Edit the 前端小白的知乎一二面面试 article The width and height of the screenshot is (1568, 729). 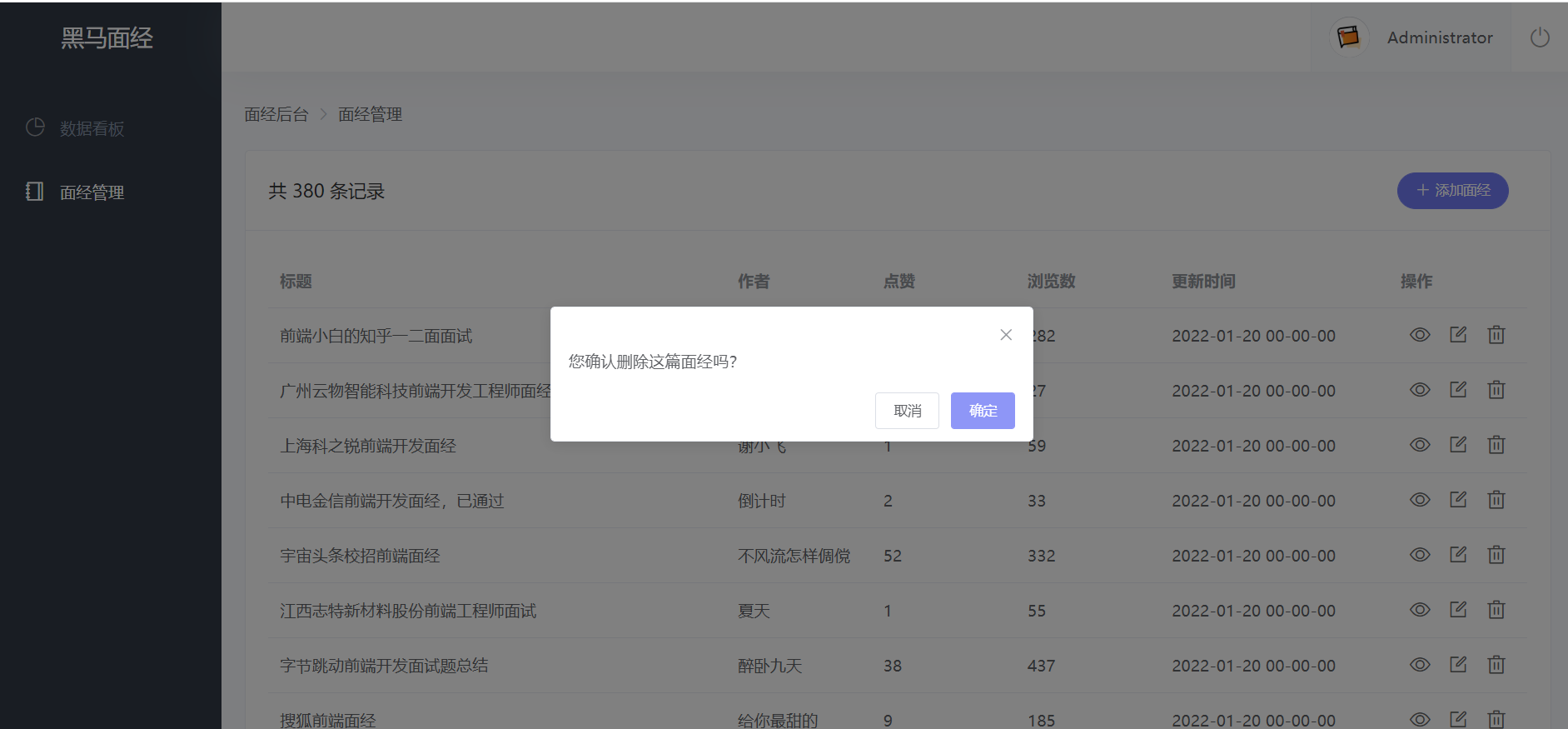click(x=1458, y=335)
